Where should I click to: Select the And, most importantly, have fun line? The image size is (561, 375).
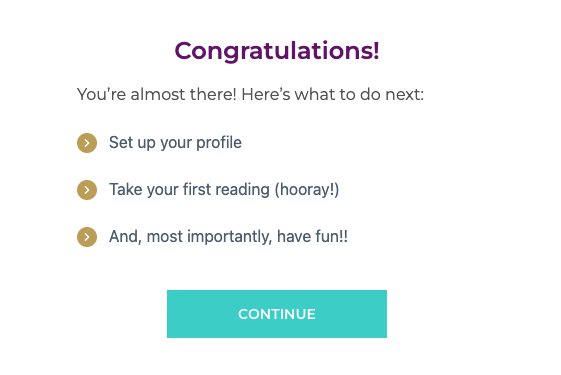pyautogui.click(x=228, y=237)
